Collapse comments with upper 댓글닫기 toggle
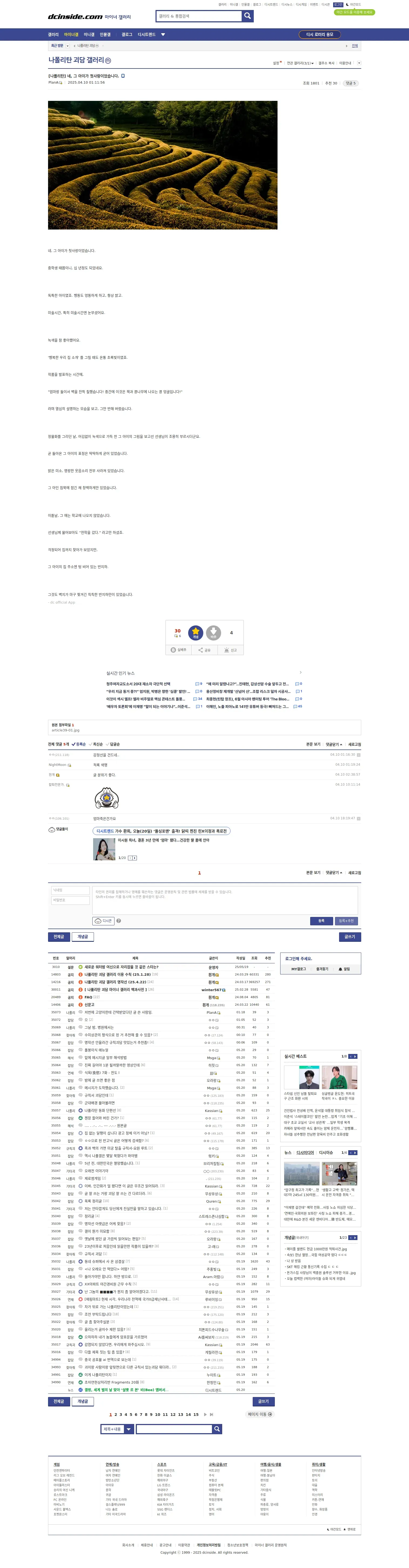This screenshot has width=409, height=1568. (333, 744)
